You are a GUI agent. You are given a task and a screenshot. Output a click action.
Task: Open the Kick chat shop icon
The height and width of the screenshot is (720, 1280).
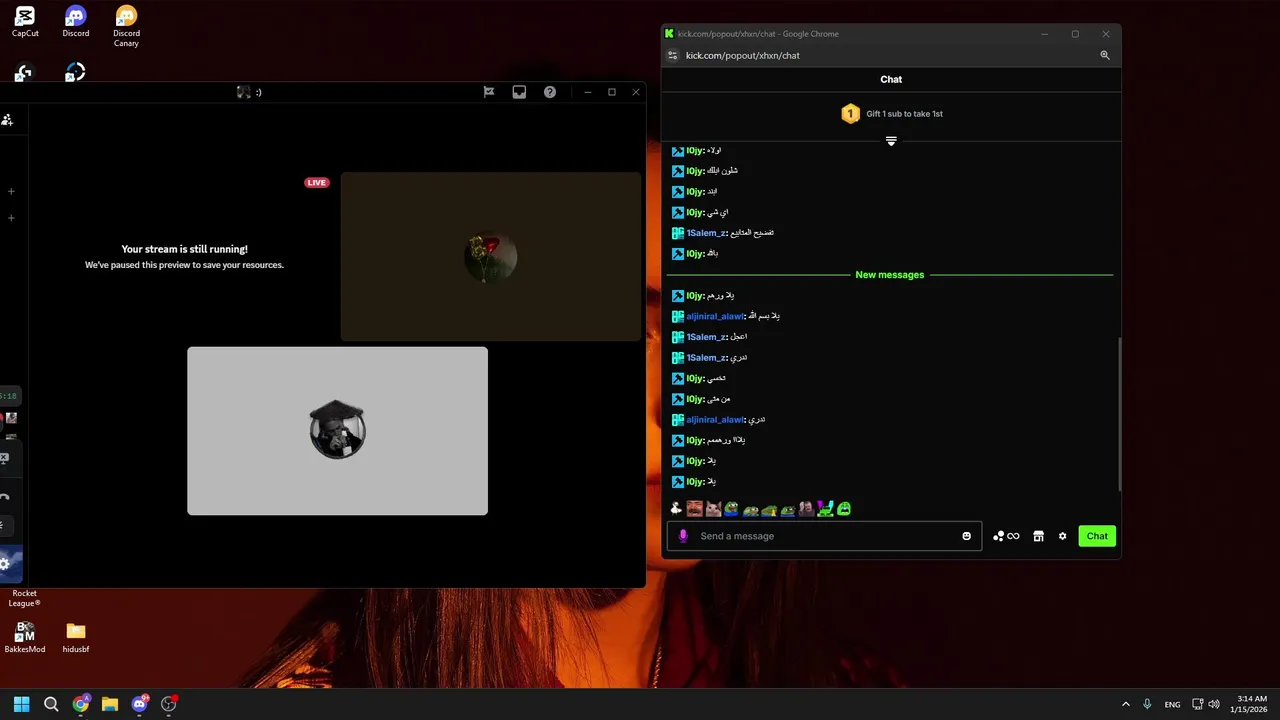coord(1038,536)
